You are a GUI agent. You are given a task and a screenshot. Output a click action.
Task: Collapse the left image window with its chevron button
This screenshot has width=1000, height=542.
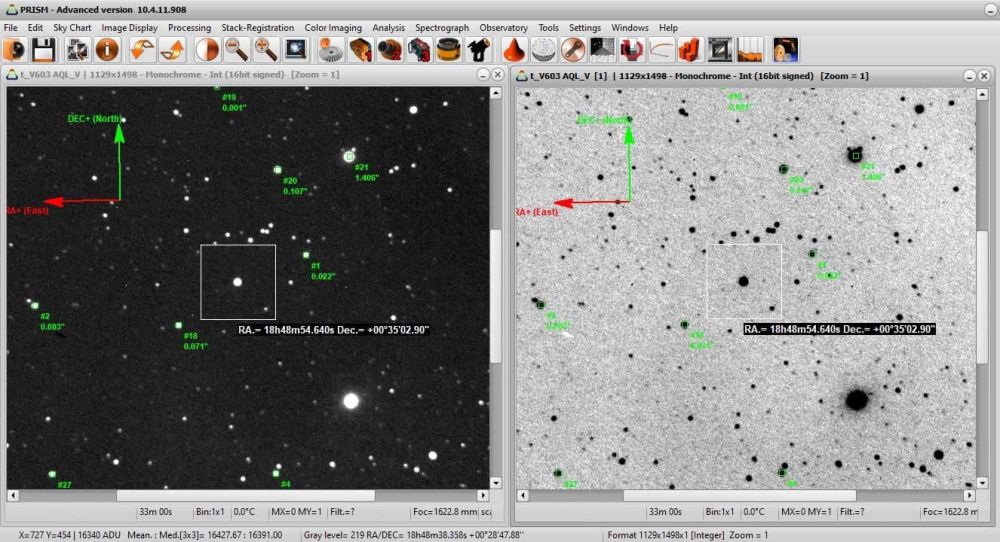coord(481,75)
